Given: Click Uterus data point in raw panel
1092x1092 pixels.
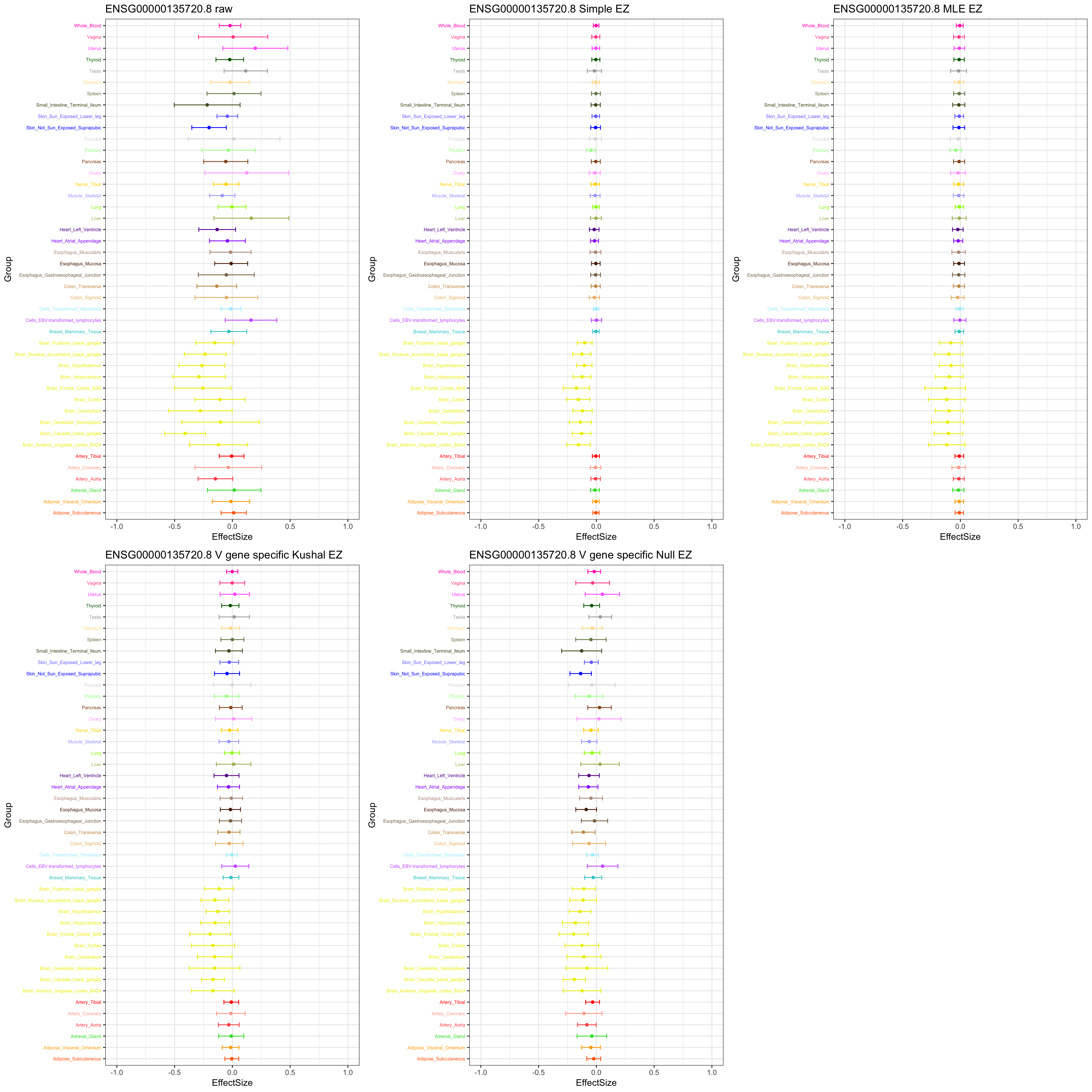Looking at the screenshot, I should click(x=255, y=49).
